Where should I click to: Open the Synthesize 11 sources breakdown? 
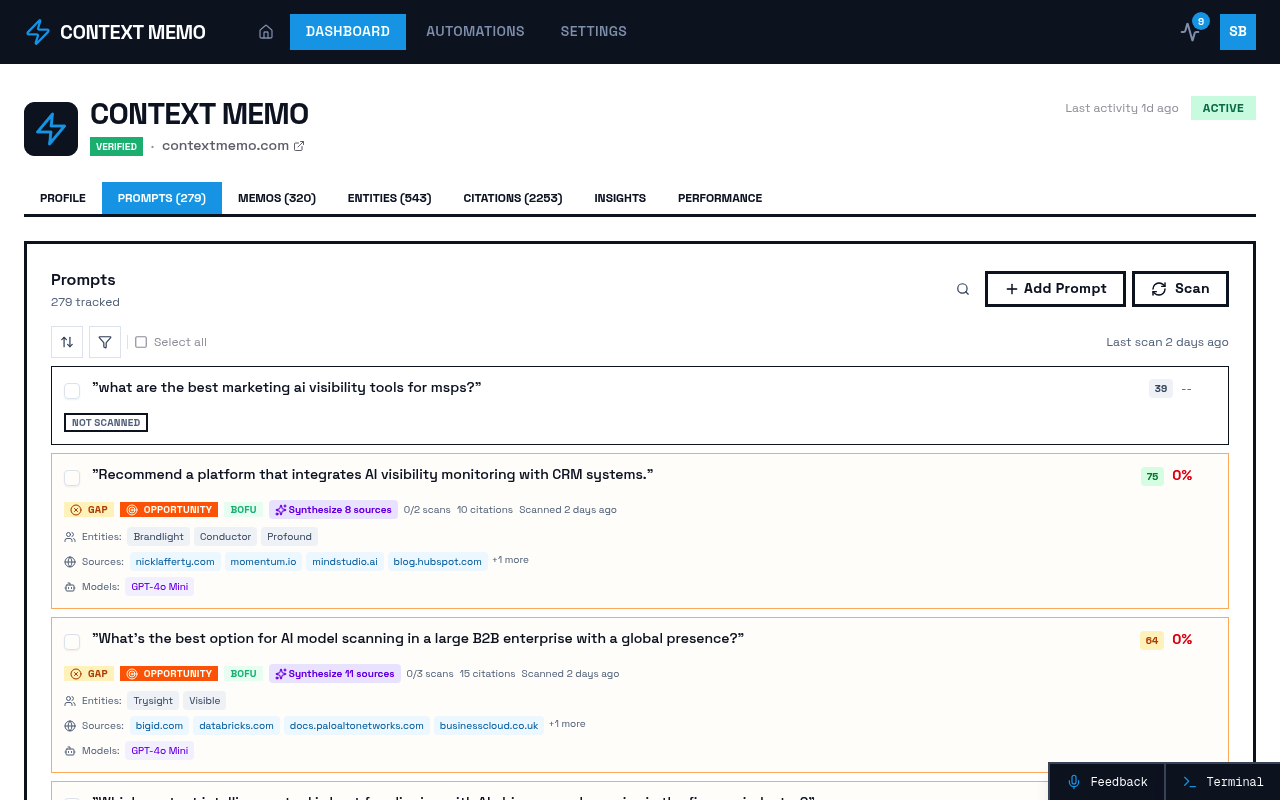334,674
